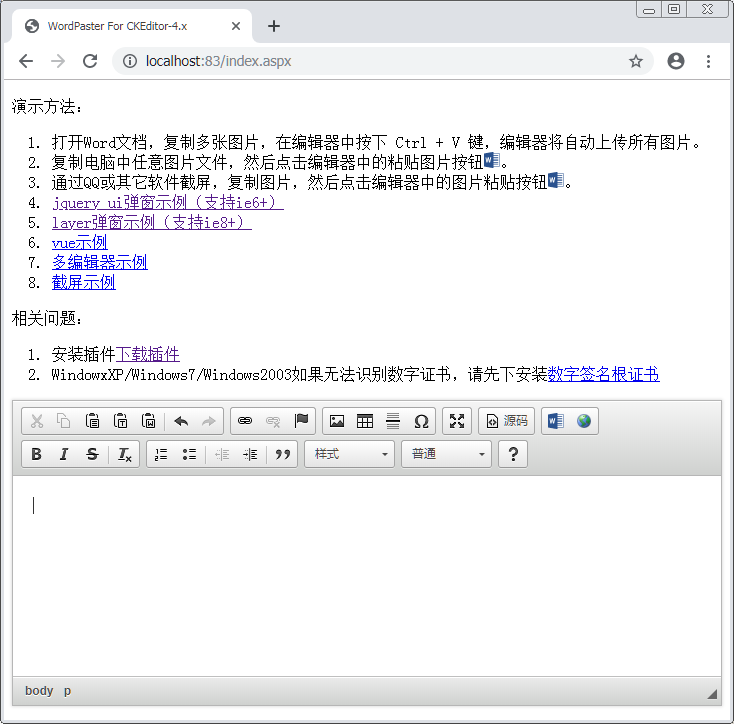Insert a table with Table icon
Image resolution: width=734 pixels, height=724 pixels.
365,421
